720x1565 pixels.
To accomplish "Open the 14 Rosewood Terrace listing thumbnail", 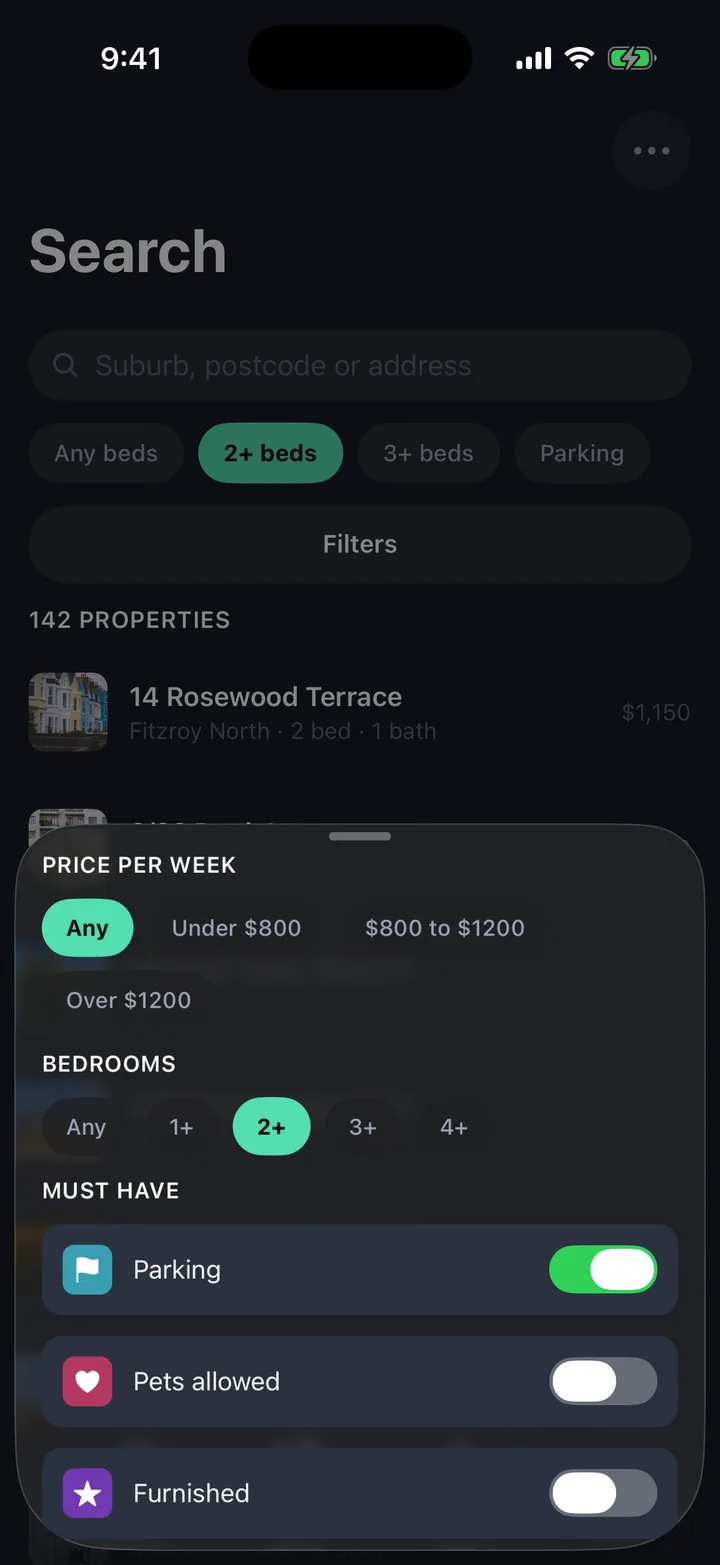I will tap(68, 712).
